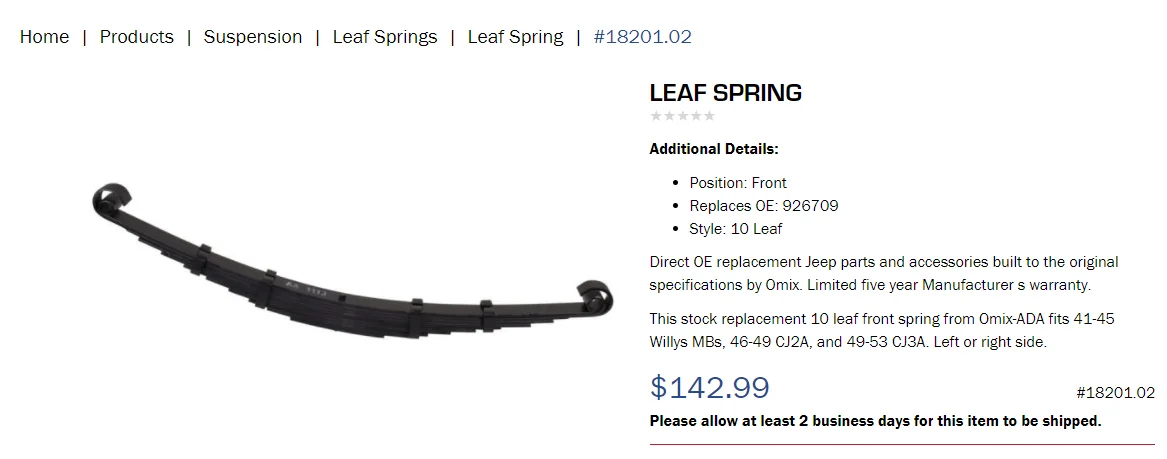This screenshot has height=459, width=1167.
Task: Click the 2 business days shipping notice
Action: (875, 421)
